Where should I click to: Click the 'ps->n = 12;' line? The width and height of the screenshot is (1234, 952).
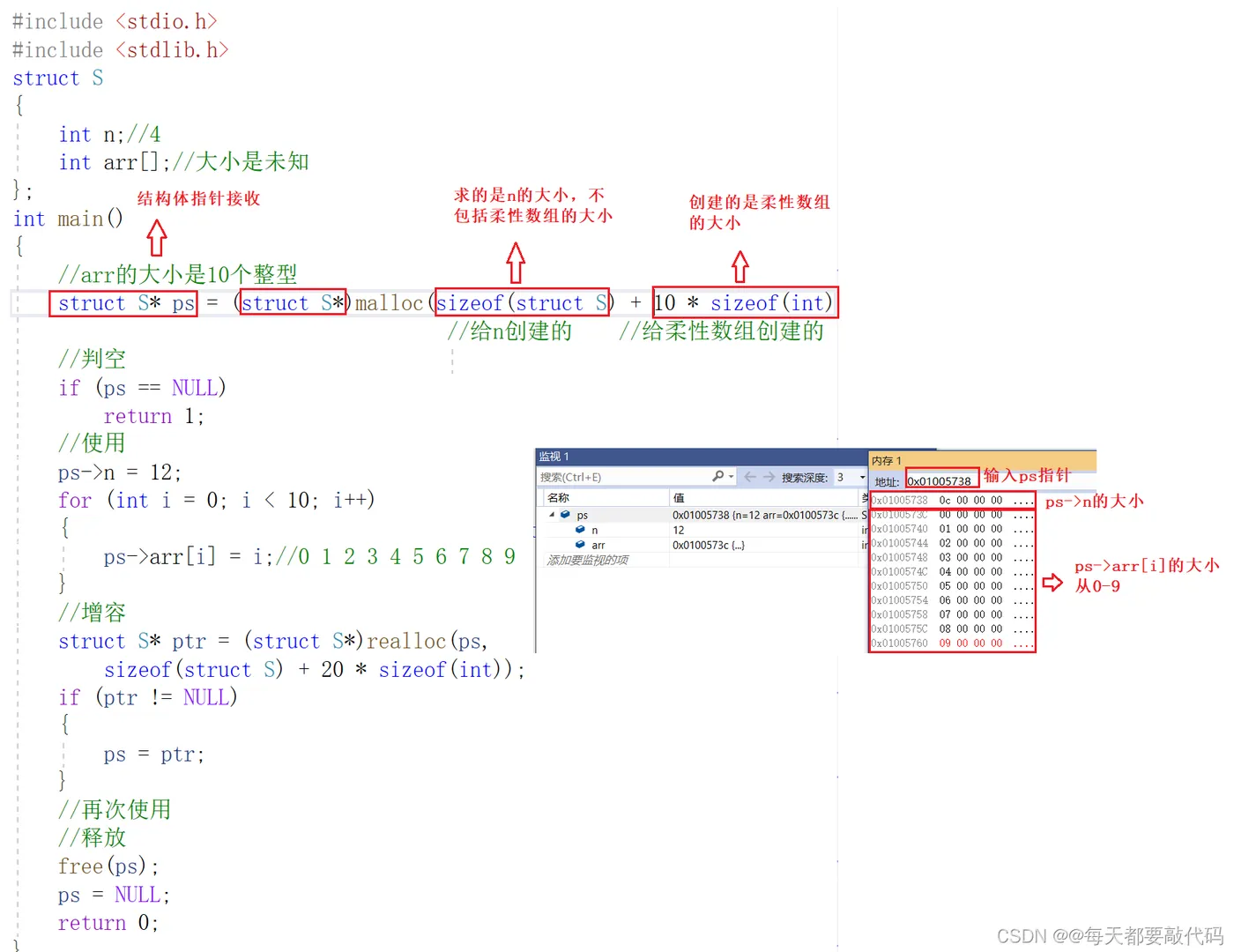120,472
